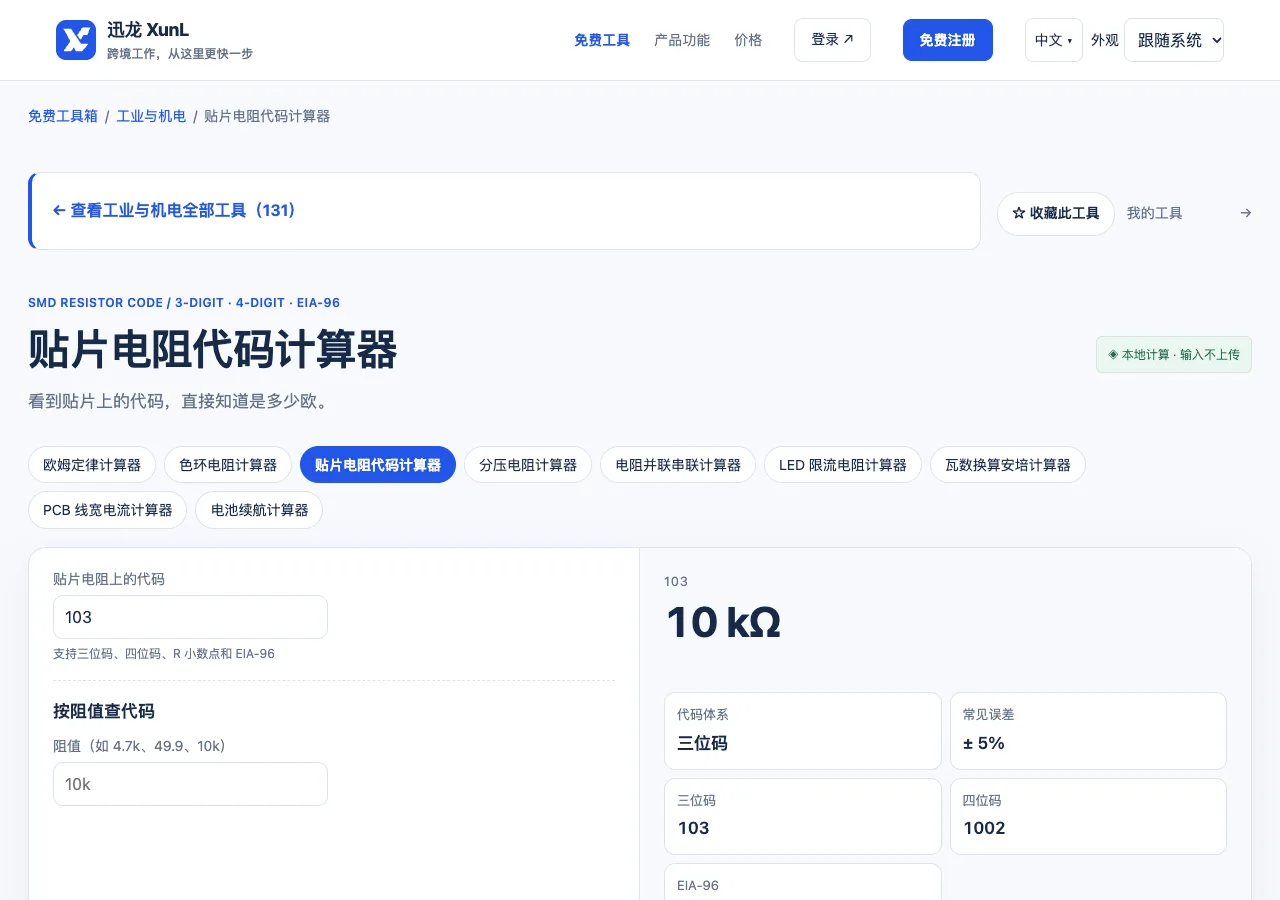This screenshot has height=900, width=1280.
Task: Click the 登录 button
Action: [x=832, y=40]
